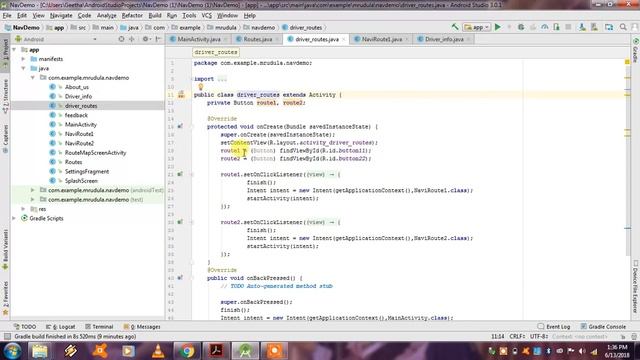Open the Build menu

(155, 16)
